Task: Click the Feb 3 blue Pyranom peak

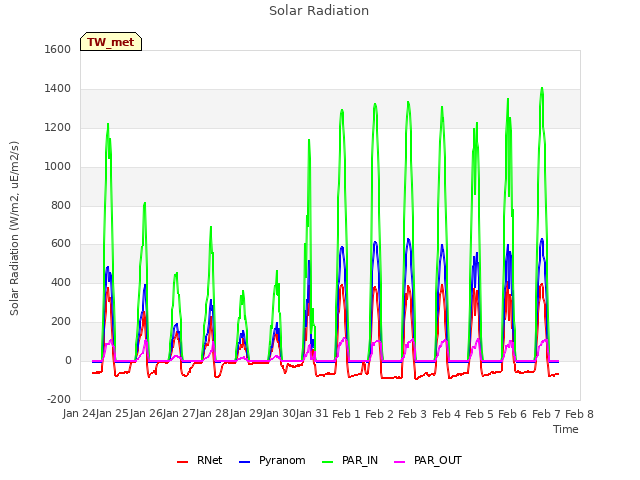Action: pyautogui.click(x=408, y=240)
